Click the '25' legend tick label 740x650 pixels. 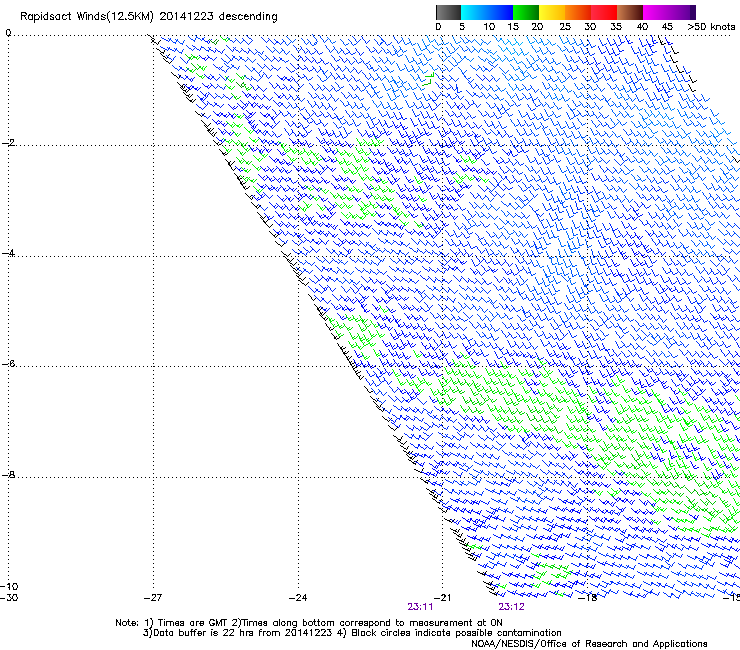(x=565, y=27)
